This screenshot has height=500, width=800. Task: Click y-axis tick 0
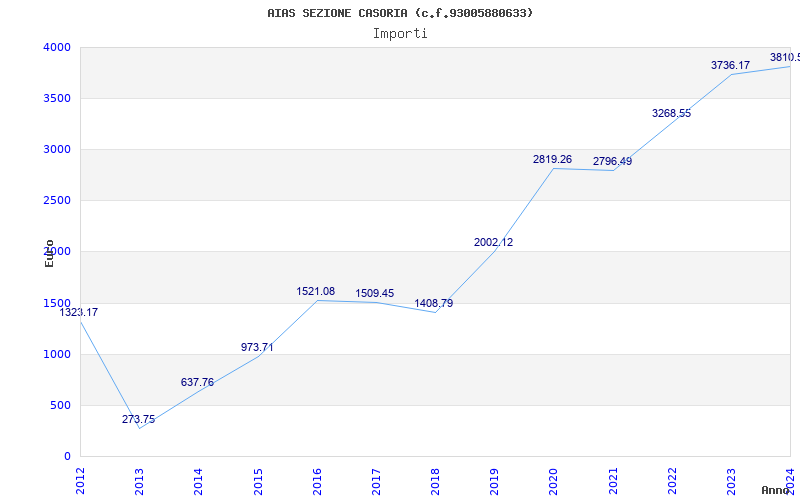pyautogui.click(x=67, y=457)
